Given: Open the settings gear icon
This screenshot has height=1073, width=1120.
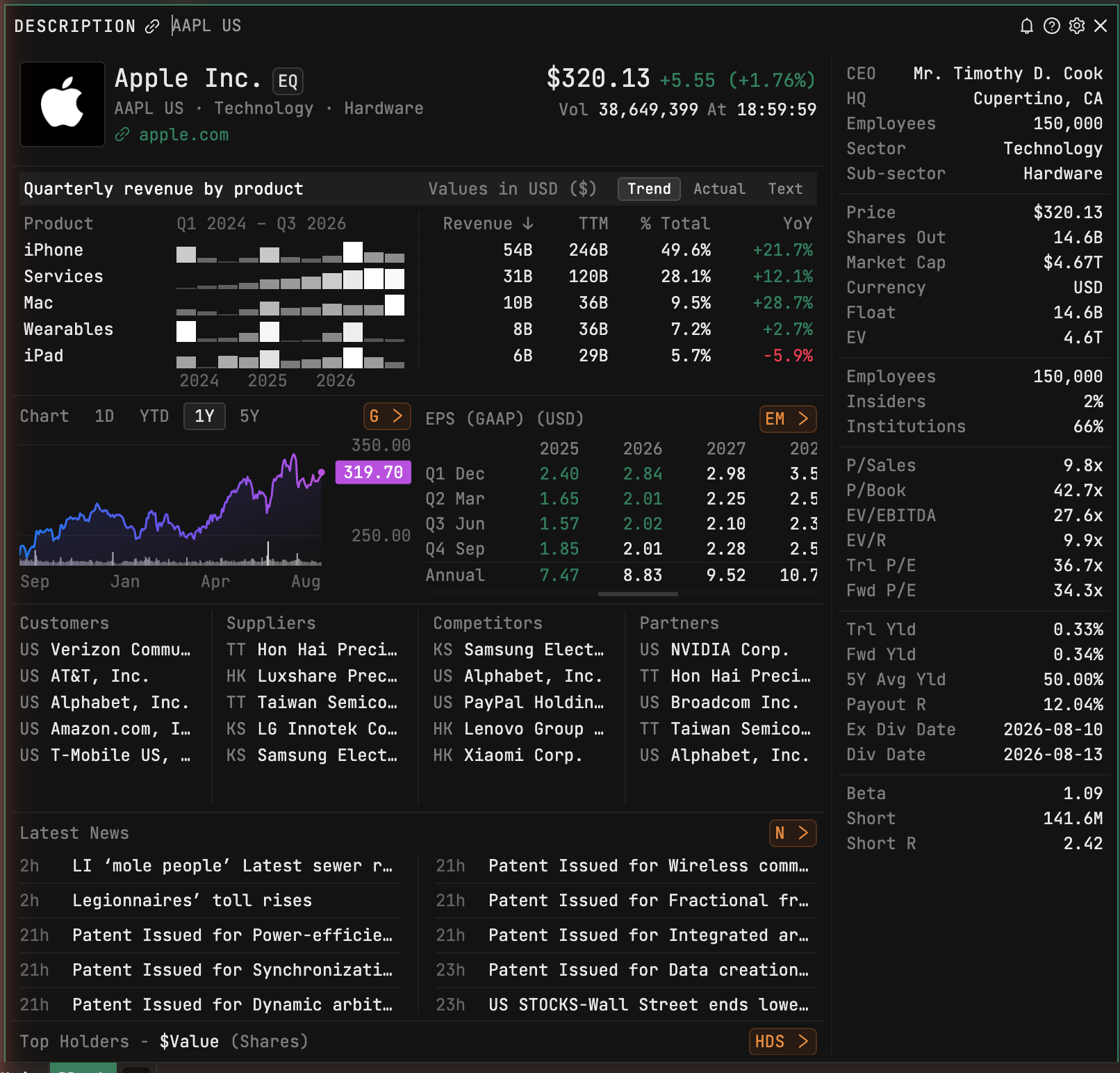Looking at the screenshot, I should tap(1077, 26).
